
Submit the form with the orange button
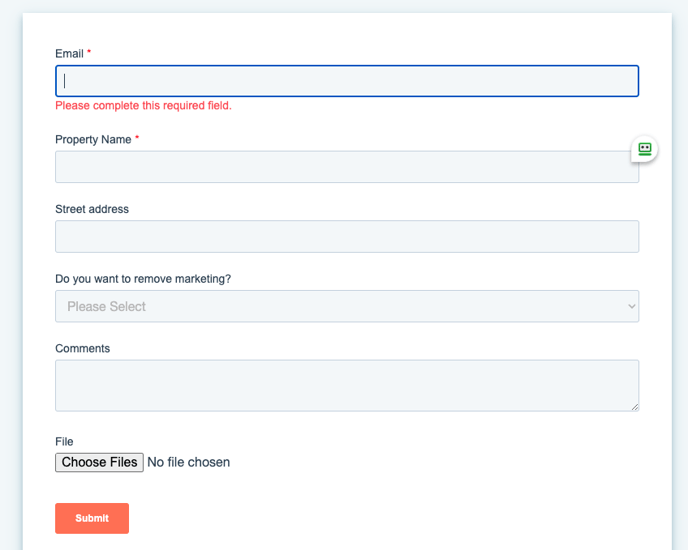tap(92, 518)
